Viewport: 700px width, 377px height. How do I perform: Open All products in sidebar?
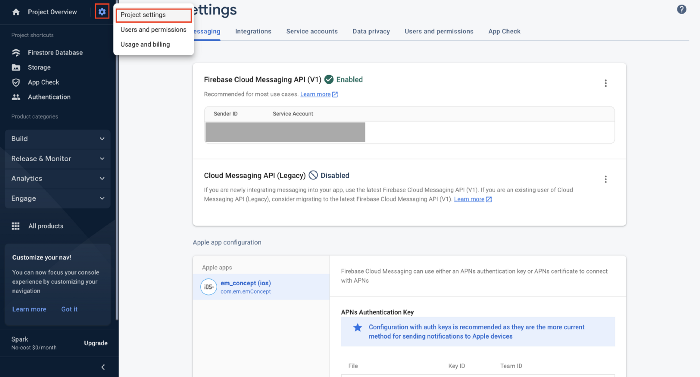point(46,226)
